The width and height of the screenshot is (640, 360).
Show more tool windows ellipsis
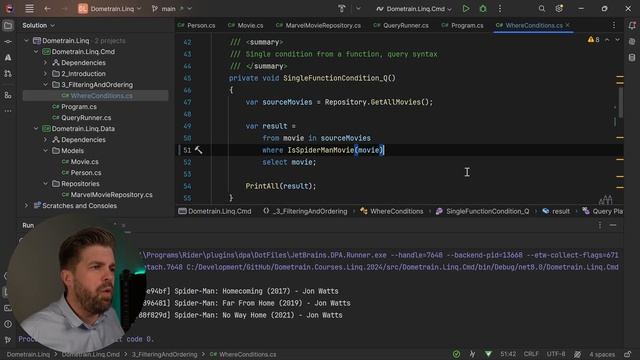(8, 111)
